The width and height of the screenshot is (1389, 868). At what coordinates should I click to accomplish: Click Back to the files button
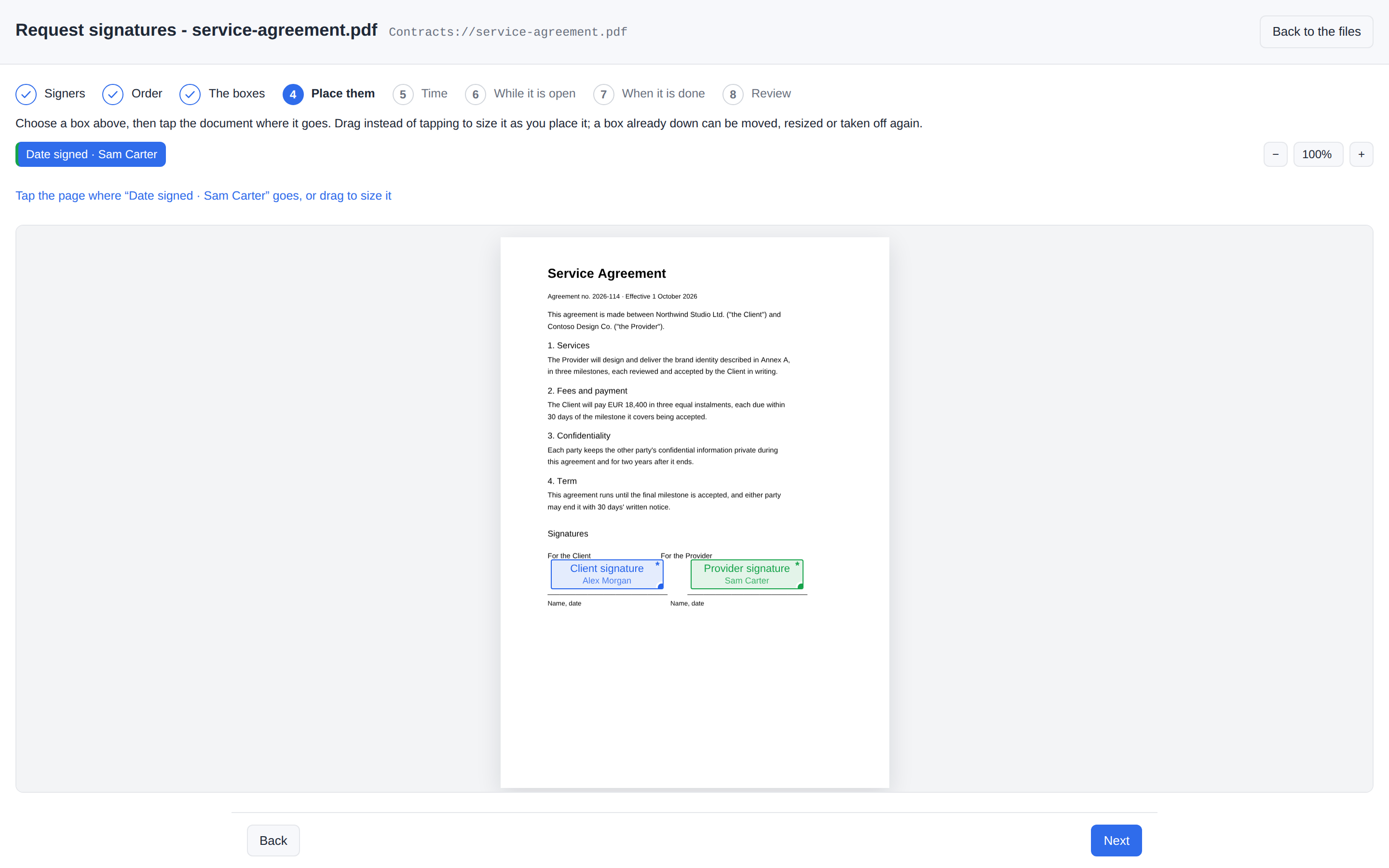[1316, 31]
